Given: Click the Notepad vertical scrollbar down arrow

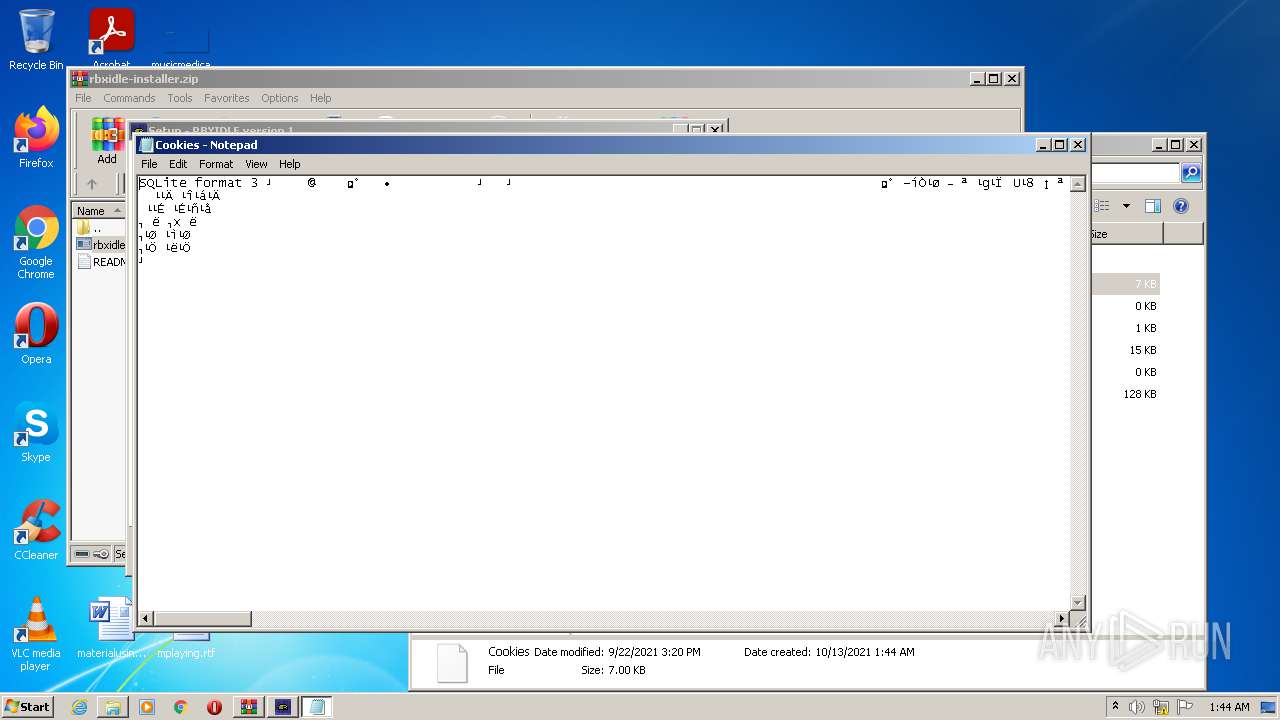Looking at the screenshot, I should pyautogui.click(x=1078, y=602).
